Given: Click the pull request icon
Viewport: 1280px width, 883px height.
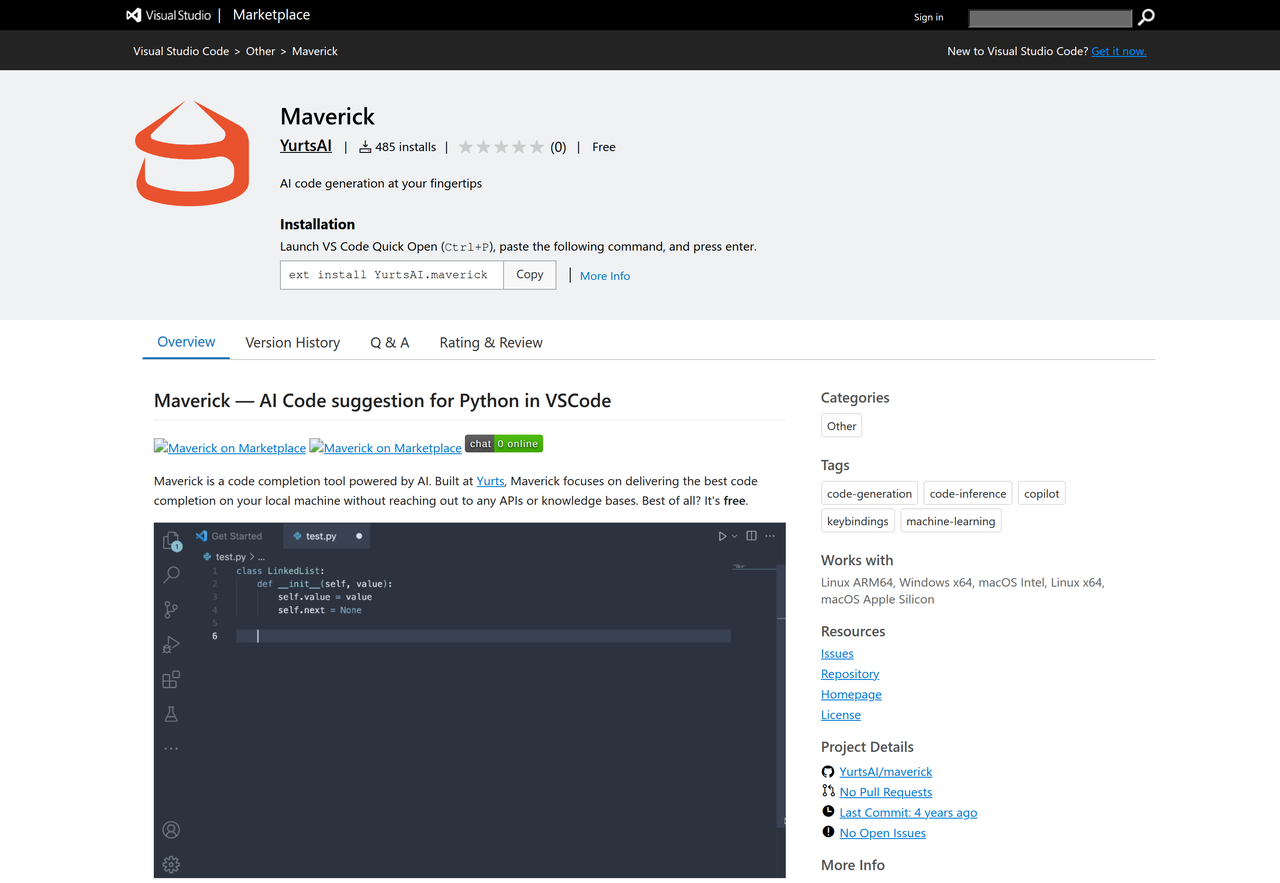Looking at the screenshot, I should tap(828, 791).
